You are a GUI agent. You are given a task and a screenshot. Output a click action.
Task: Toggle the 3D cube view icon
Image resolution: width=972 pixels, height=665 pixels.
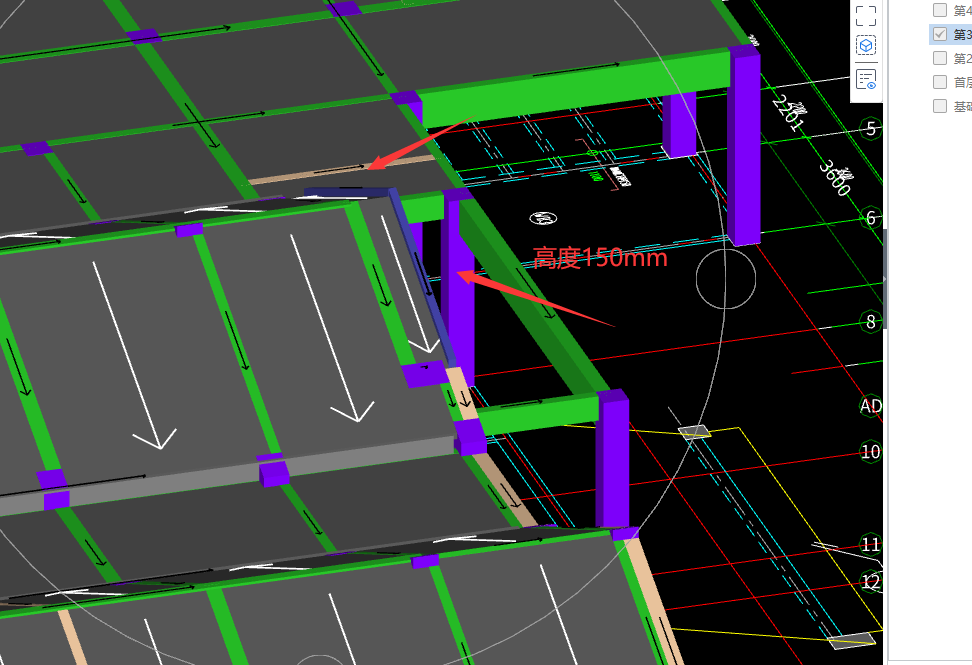pyautogui.click(x=865, y=46)
